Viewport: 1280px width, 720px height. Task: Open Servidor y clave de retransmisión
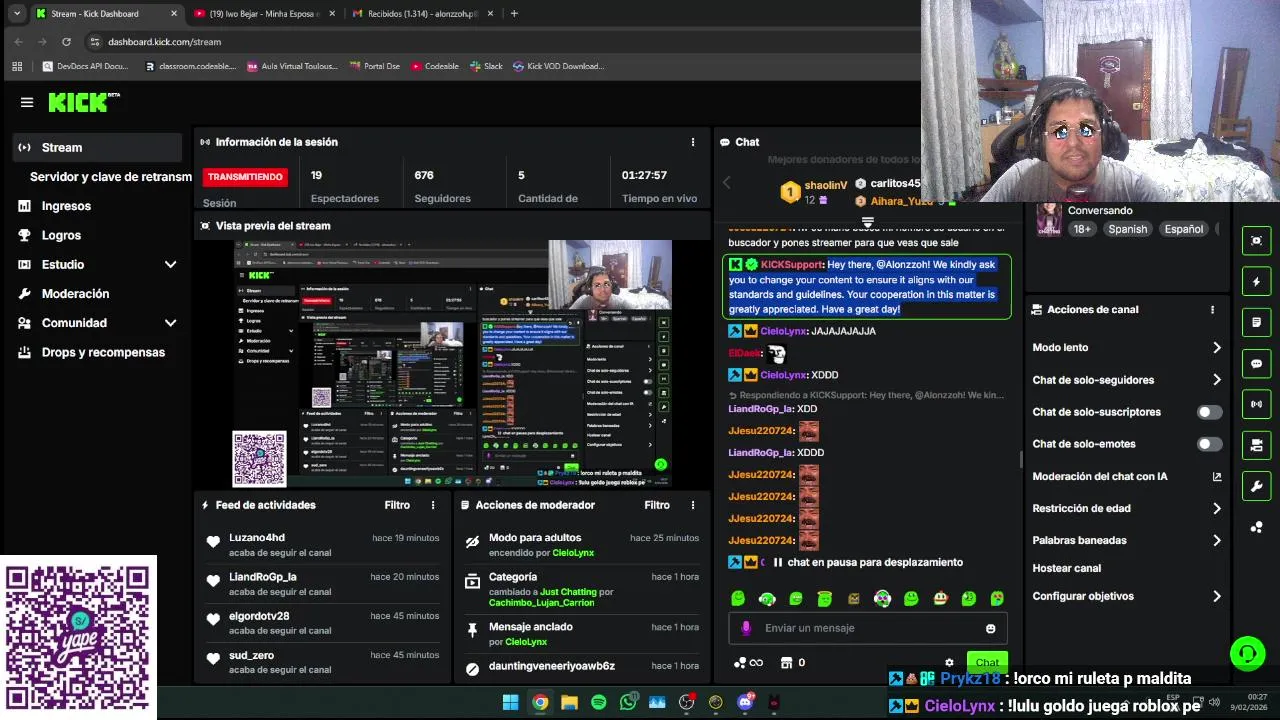coord(111,176)
